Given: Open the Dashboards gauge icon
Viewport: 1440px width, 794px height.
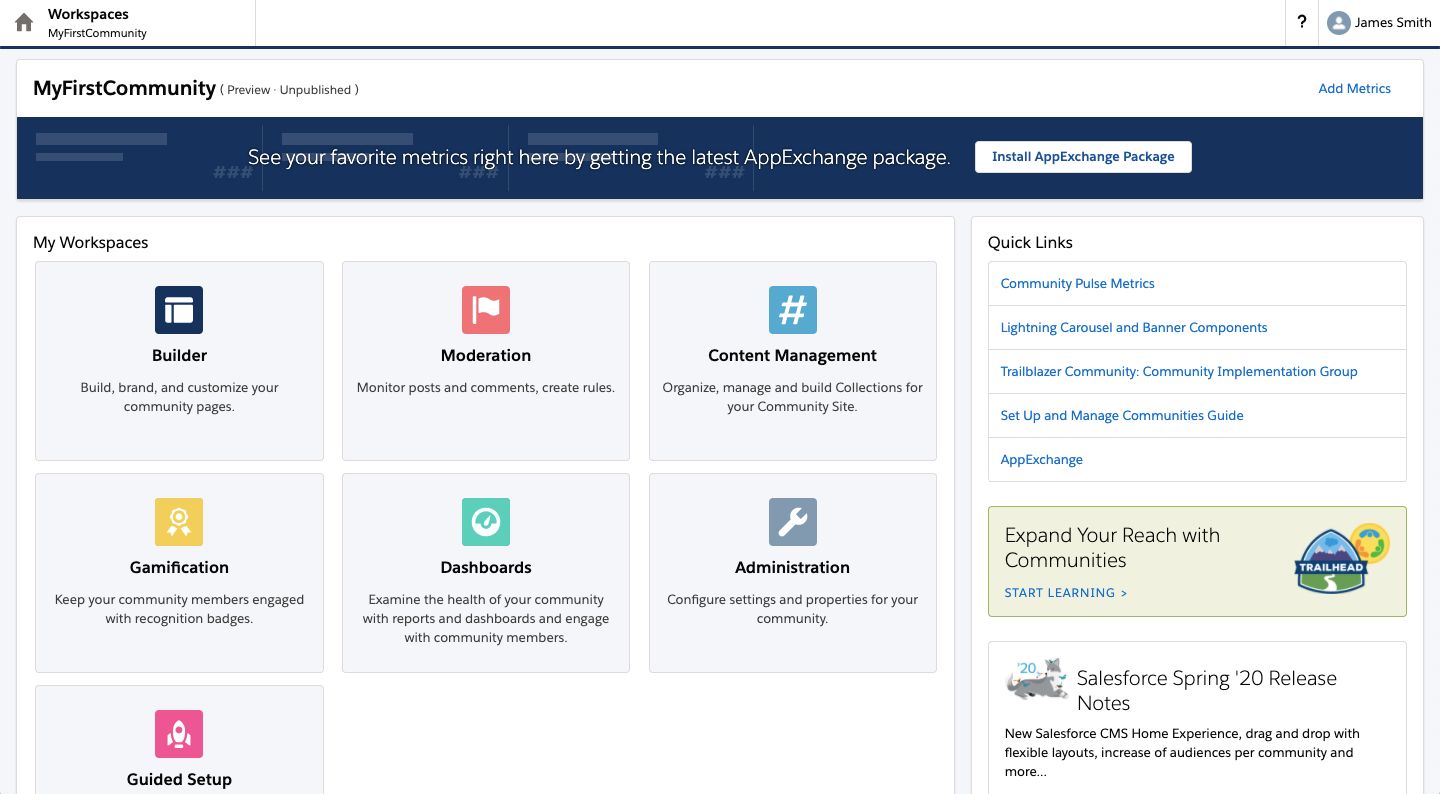Looking at the screenshot, I should [486, 522].
